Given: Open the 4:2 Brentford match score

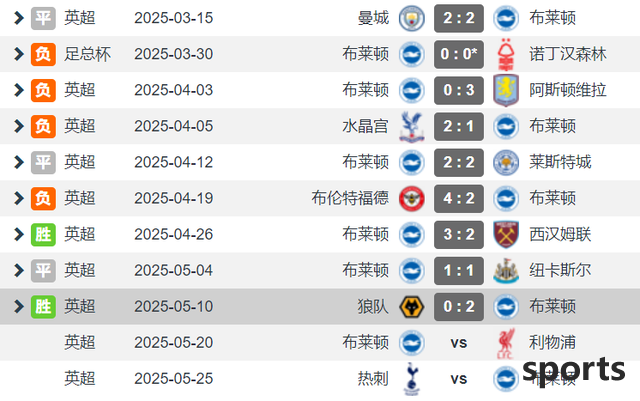Looking at the screenshot, I should click(x=459, y=198).
